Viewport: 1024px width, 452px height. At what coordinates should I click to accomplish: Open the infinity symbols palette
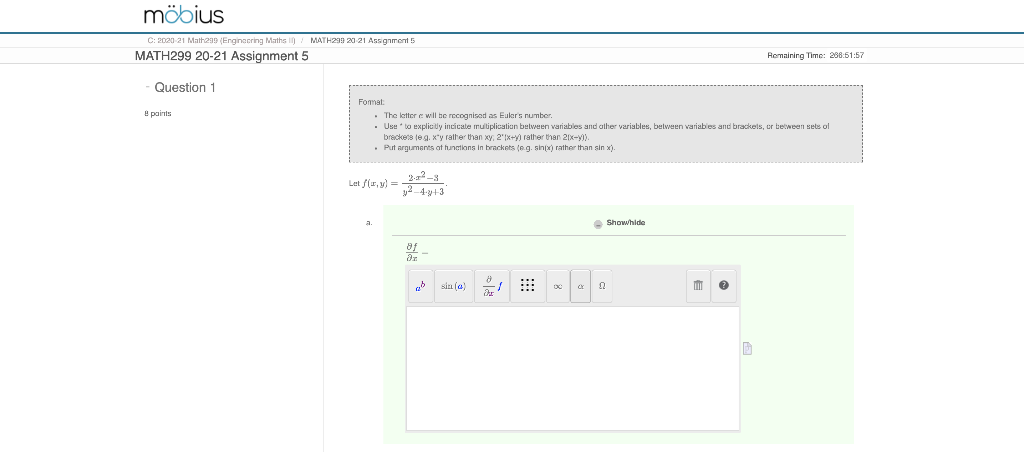pos(558,286)
